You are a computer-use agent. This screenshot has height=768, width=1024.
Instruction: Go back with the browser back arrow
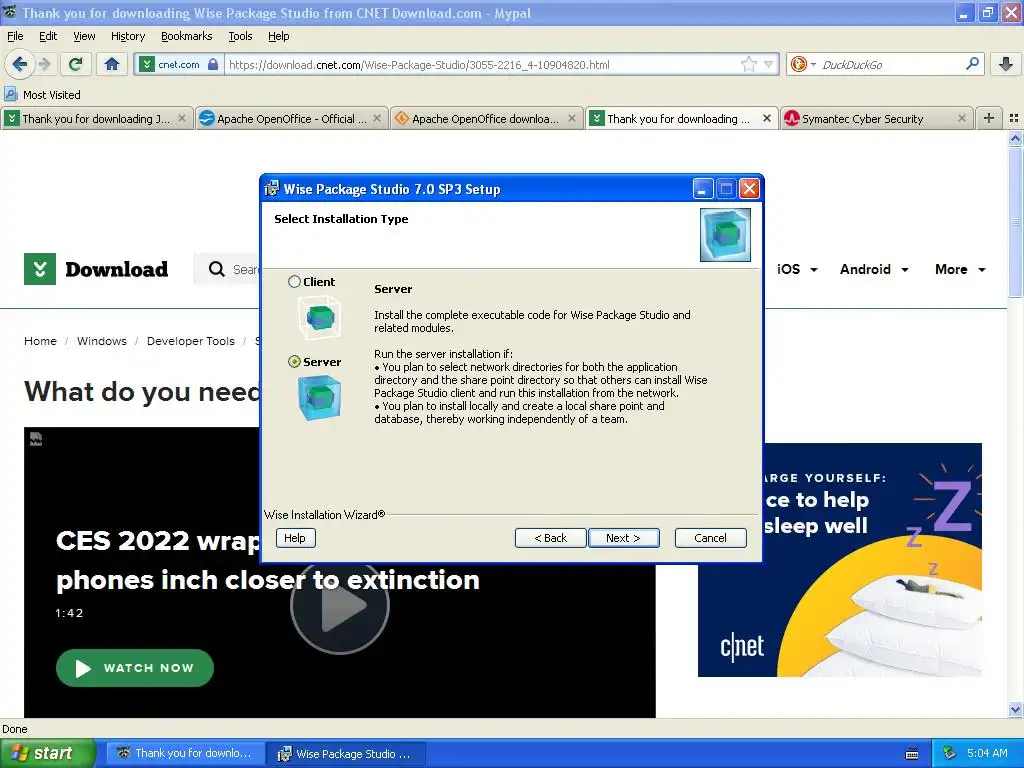coord(20,64)
